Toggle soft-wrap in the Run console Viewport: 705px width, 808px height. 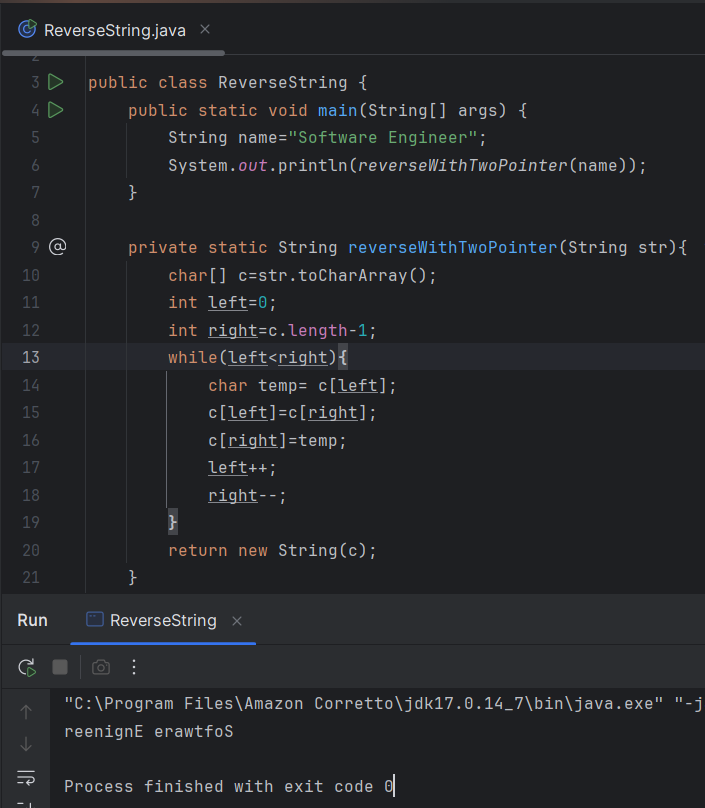point(26,777)
